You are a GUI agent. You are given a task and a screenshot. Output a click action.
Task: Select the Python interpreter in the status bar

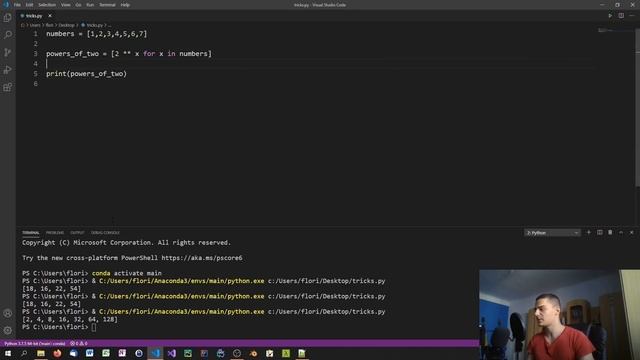pyautogui.click(x=35, y=344)
